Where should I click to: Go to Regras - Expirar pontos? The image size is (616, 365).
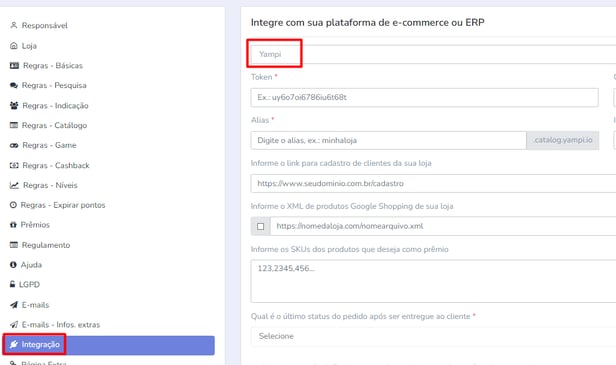tap(63, 205)
